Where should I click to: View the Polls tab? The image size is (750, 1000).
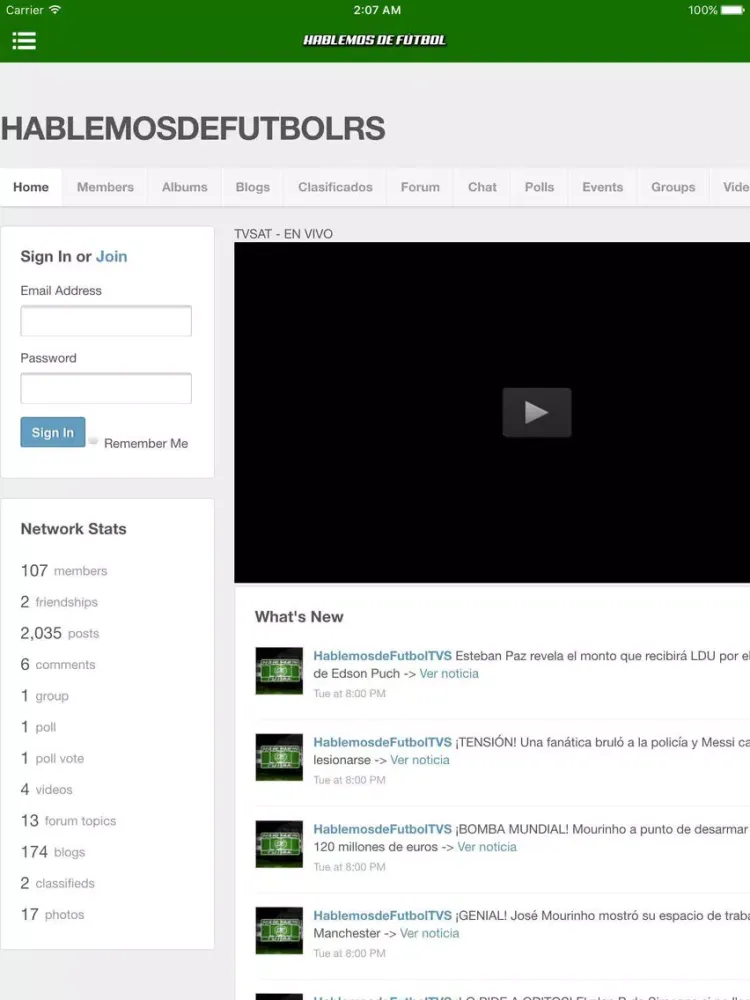(x=539, y=187)
